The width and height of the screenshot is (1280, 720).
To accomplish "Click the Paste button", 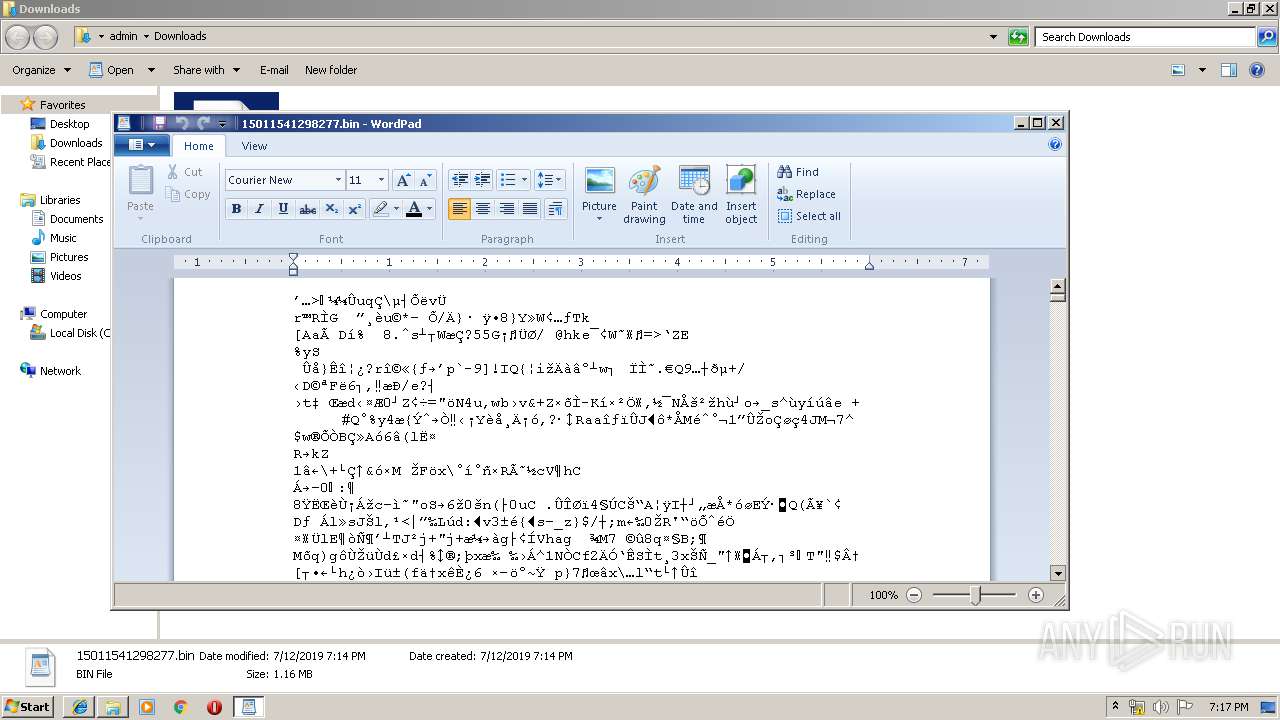I will 141,188.
